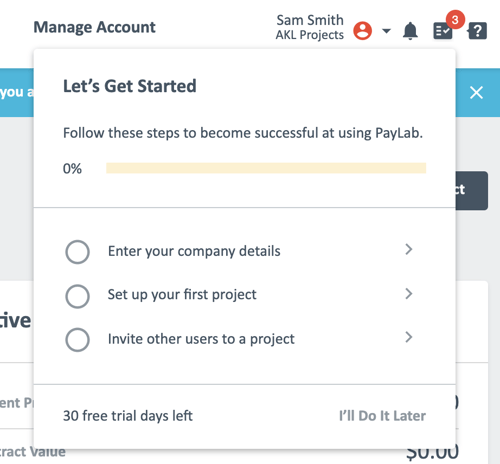Expand the account dropdown arrow

pyautogui.click(x=386, y=31)
